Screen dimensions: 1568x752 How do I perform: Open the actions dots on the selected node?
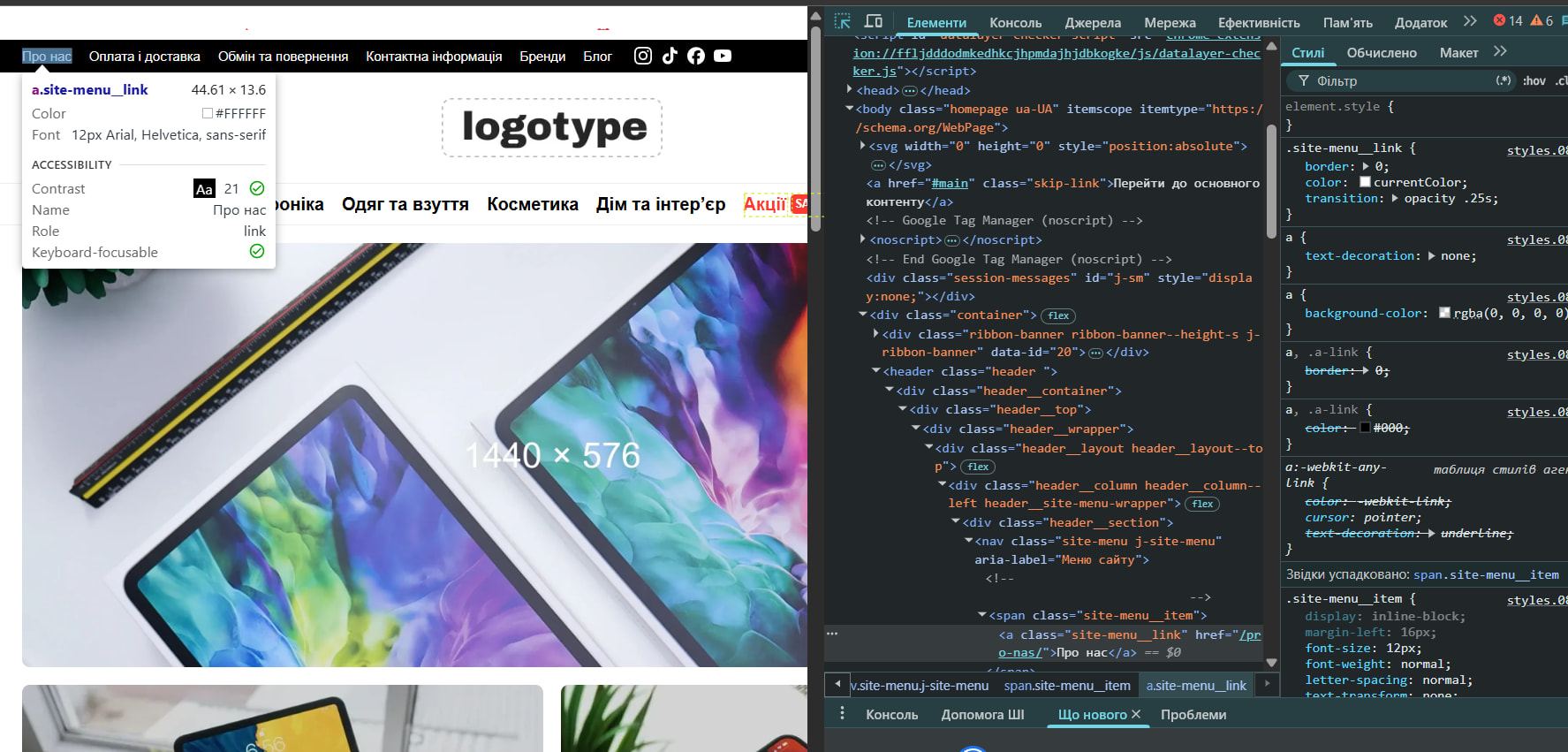pyautogui.click(x=832, y=634)
